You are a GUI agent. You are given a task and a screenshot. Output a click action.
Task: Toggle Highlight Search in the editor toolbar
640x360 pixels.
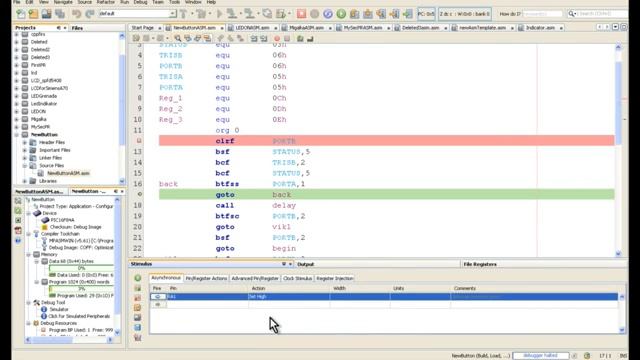tap(208, 38)
